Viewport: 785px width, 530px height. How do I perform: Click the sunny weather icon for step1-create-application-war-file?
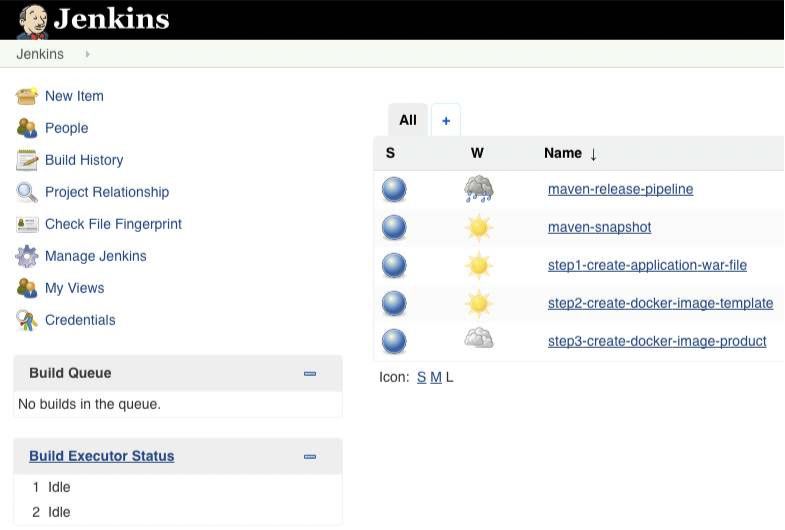coord(479,265)
